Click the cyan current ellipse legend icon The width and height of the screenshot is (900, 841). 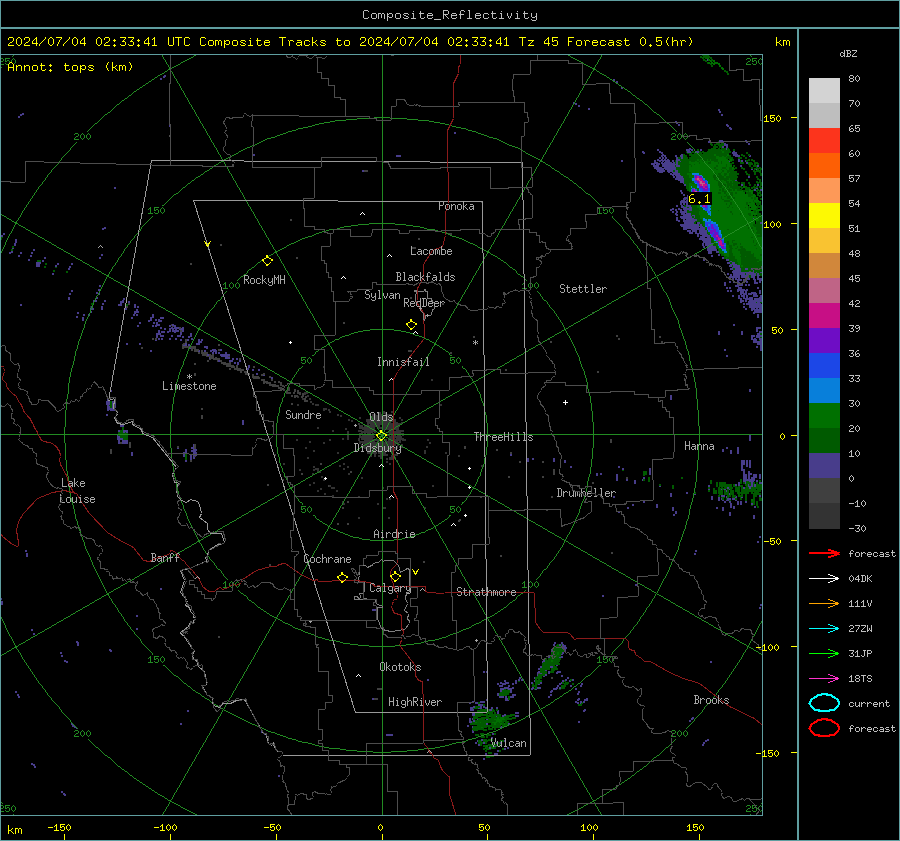(824, 703)
